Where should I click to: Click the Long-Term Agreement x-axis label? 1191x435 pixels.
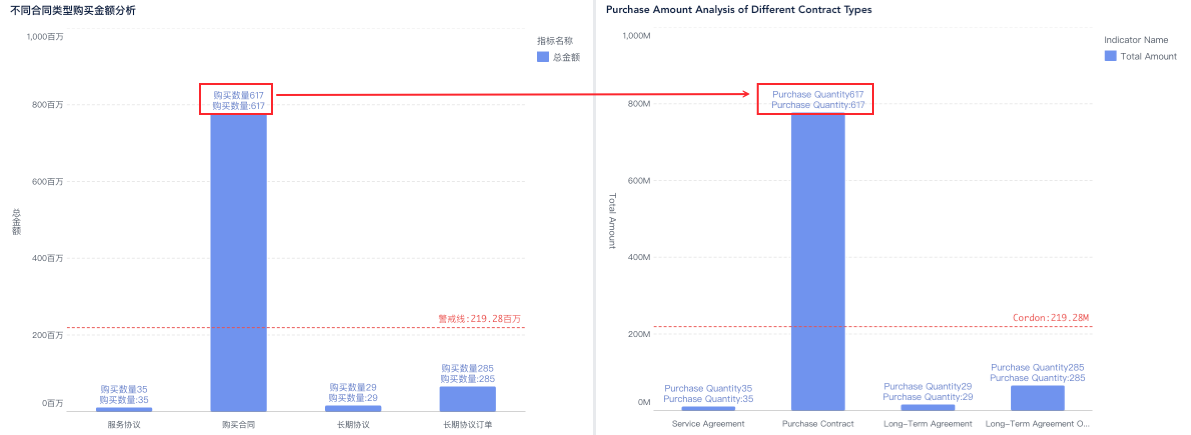pos(927,424)
